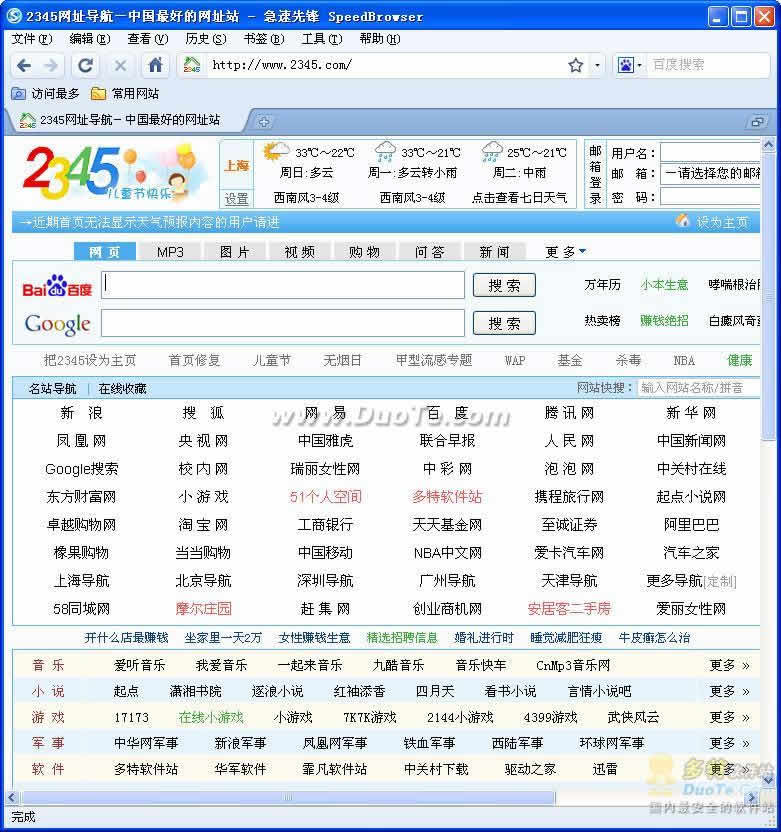Click the SpeedBrowser title bar app icon
The image size is (781, 832).
(x=14, y=16)
